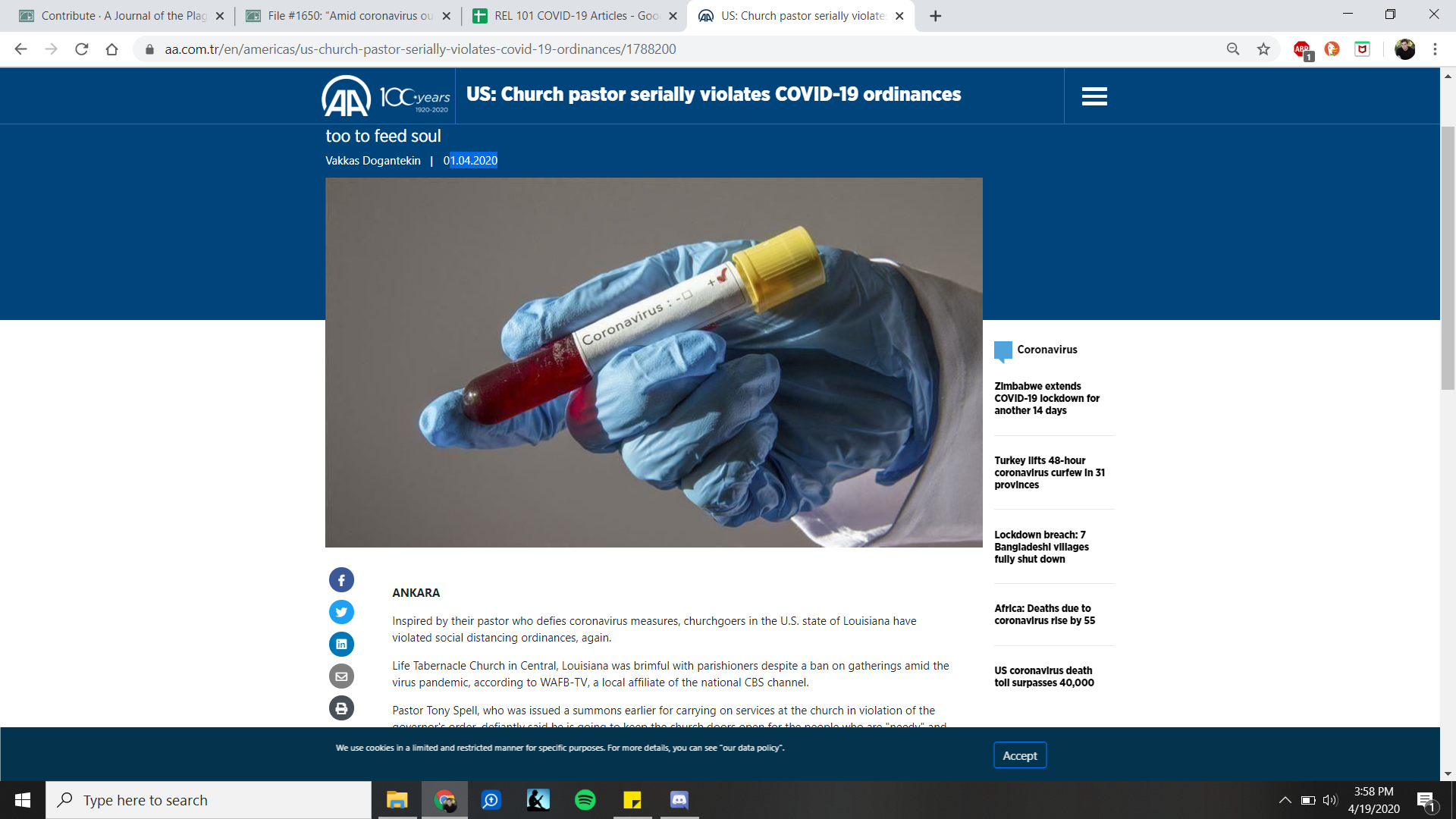Open a new browser tab

(936, 16)
